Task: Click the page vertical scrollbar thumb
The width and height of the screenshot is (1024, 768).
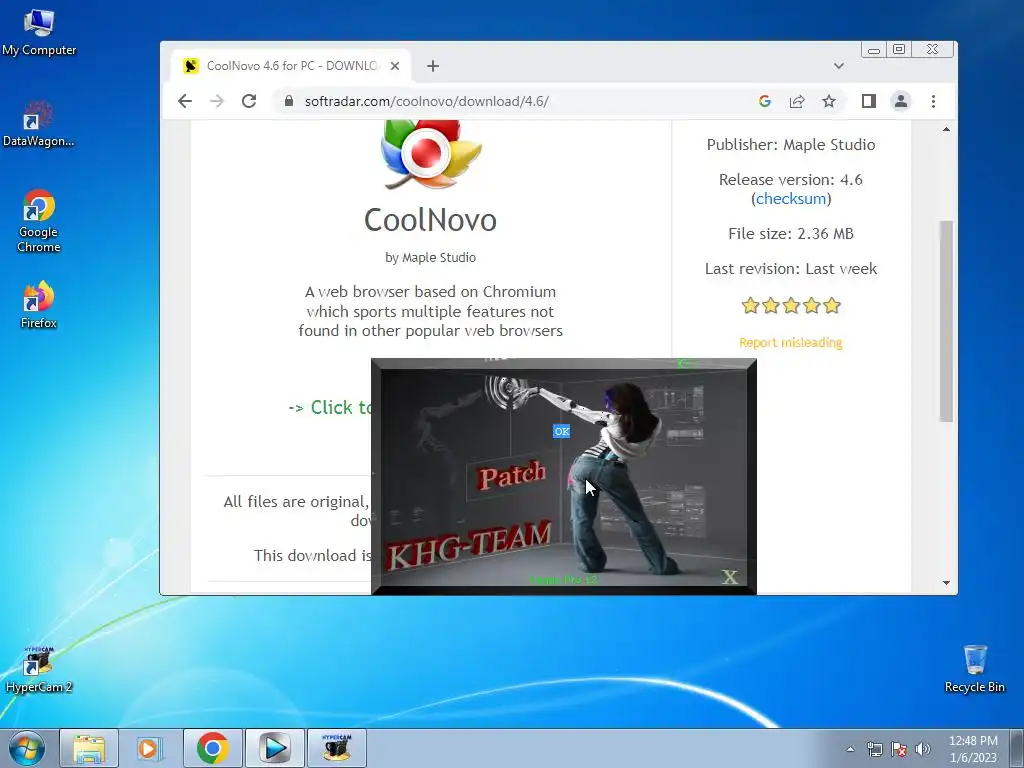Action: pos(946,321)
